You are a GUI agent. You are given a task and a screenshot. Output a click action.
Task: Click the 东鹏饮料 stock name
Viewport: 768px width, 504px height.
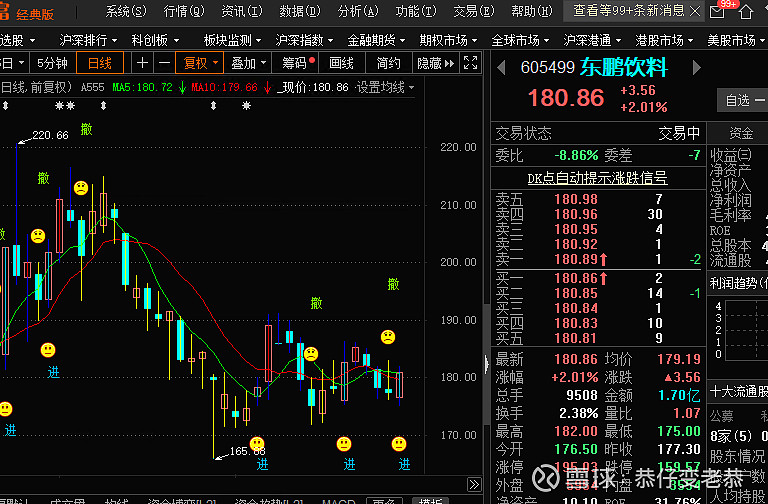click(624, 67)
